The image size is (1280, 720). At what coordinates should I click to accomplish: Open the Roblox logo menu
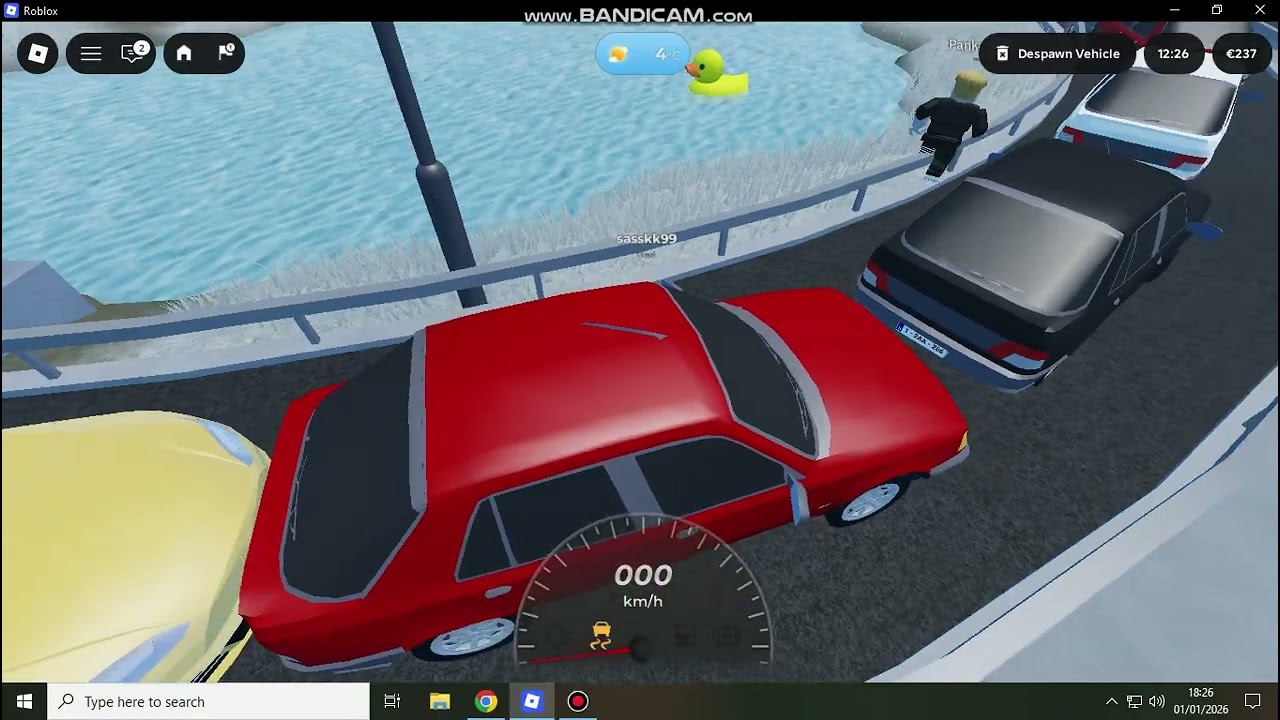(x=38, y=54)
